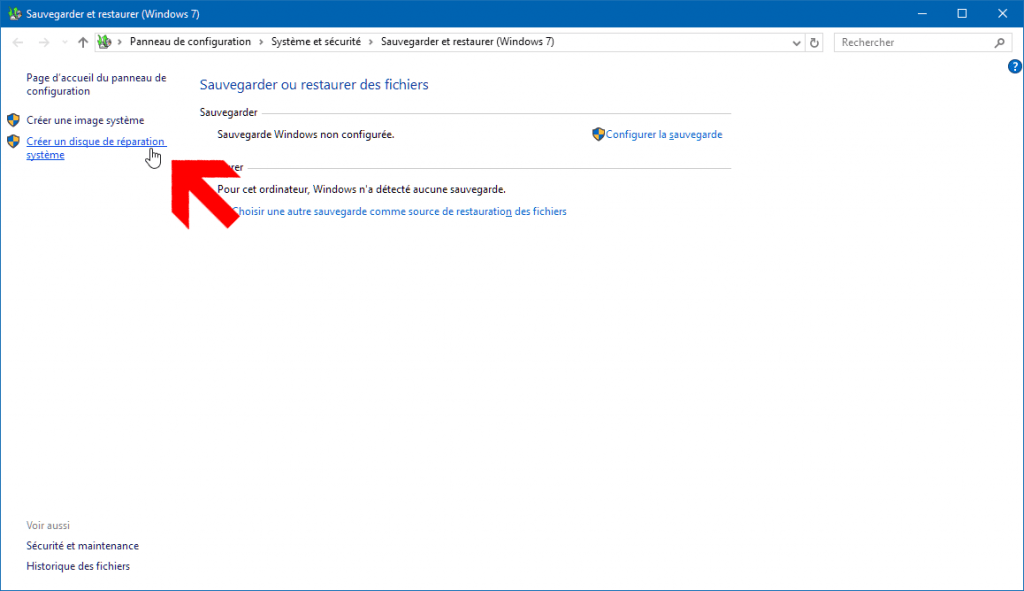Click the shield icon next to Configurer la sauvegarde
This screenshot has width=1024, height=591.
coord(598,134)
